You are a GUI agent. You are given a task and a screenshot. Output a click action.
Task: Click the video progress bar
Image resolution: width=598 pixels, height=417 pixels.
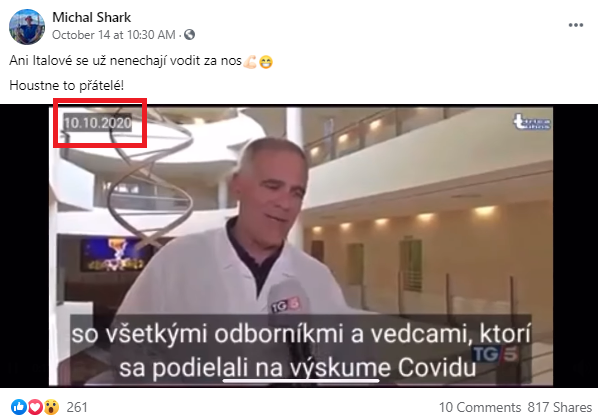click(x=301, y=380)
